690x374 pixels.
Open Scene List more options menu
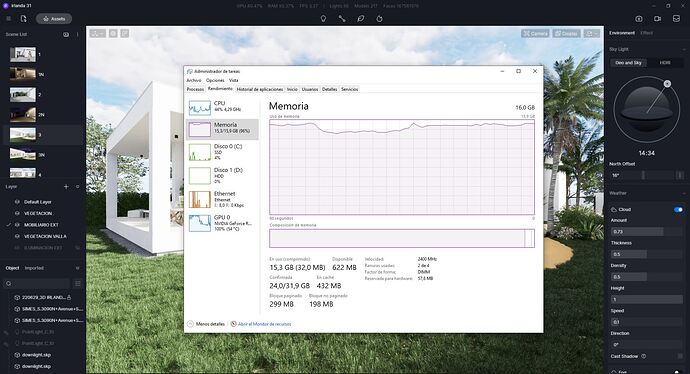(x=77, y=34)
